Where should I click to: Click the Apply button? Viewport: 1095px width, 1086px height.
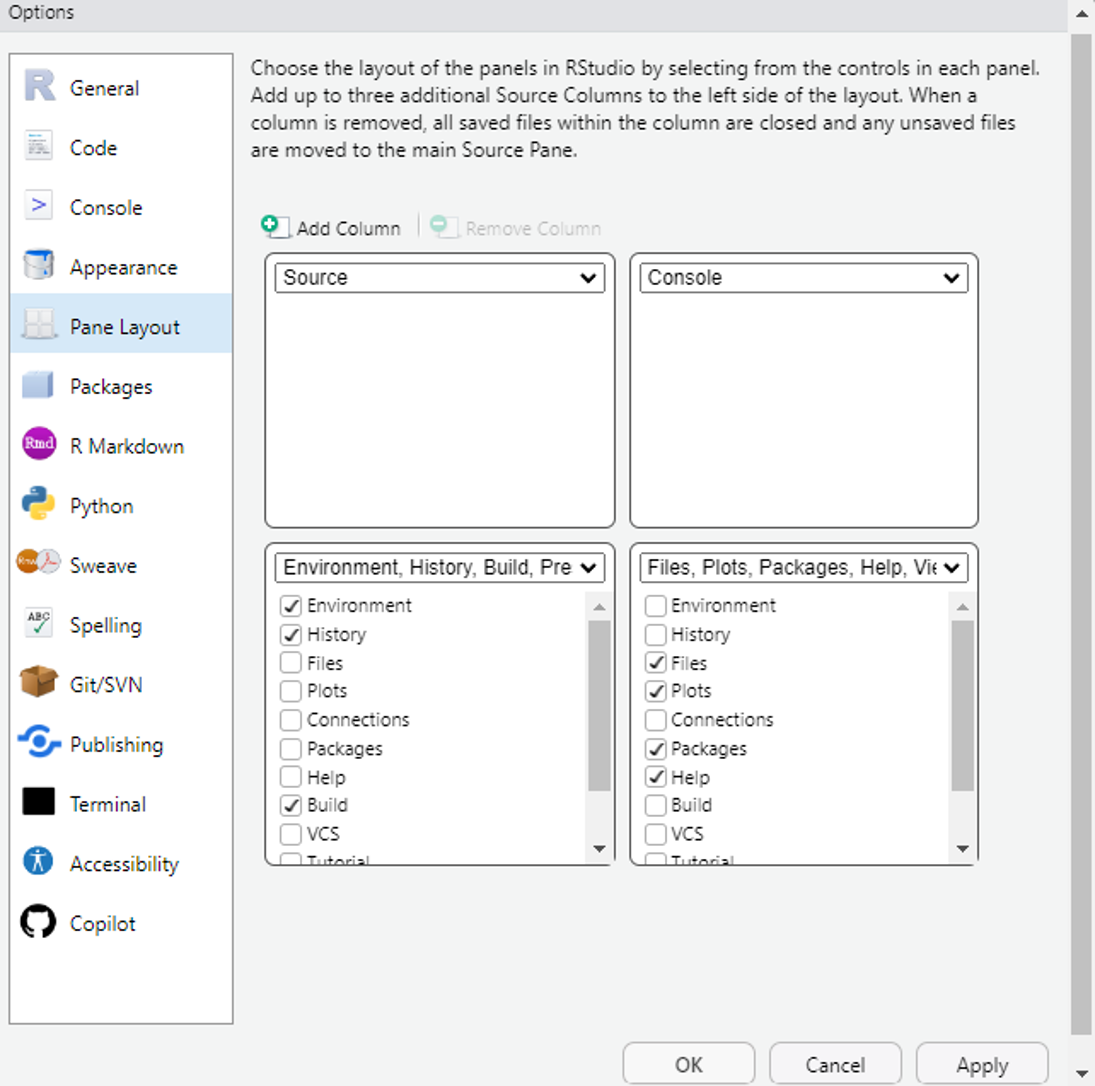click(982, 1064)
